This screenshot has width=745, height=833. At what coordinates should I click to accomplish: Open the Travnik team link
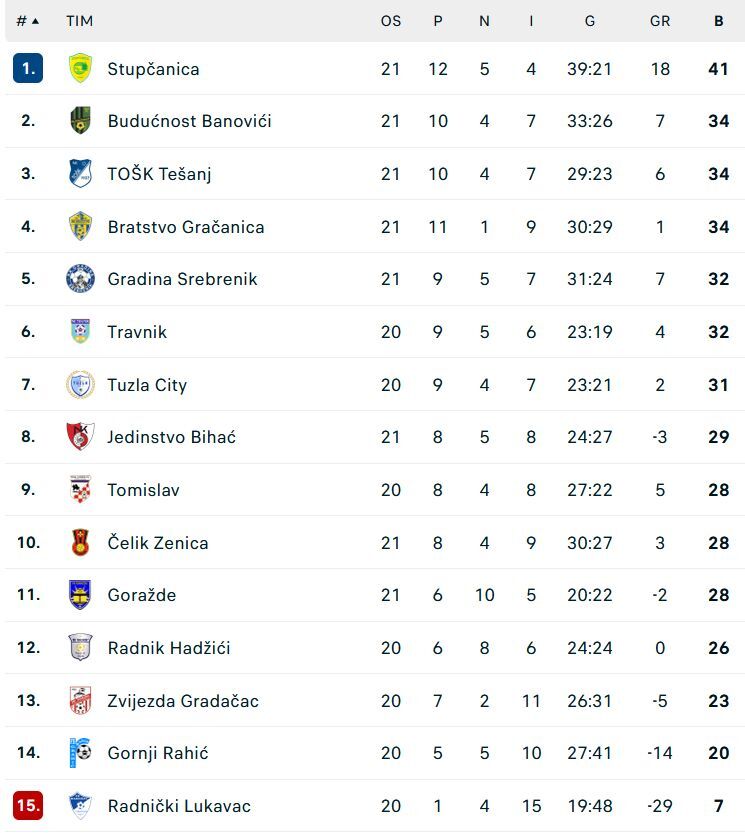pyautogui.click(x=137, y=332)
